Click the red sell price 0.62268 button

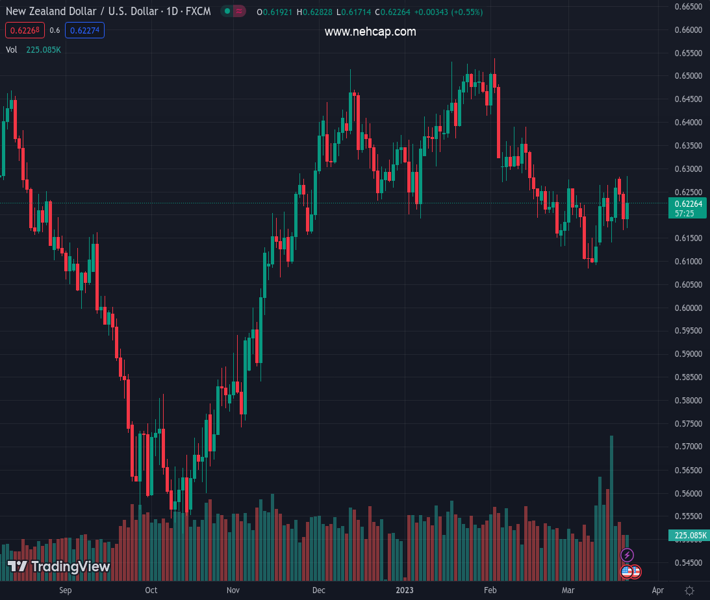point(24,31)
